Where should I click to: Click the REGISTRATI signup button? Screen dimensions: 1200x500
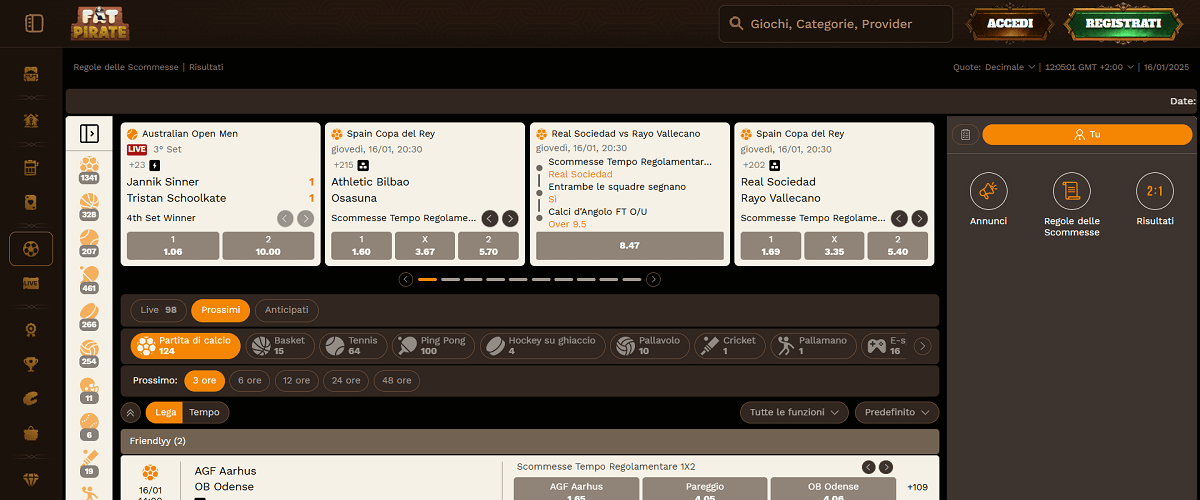(x=1123, y=24)
